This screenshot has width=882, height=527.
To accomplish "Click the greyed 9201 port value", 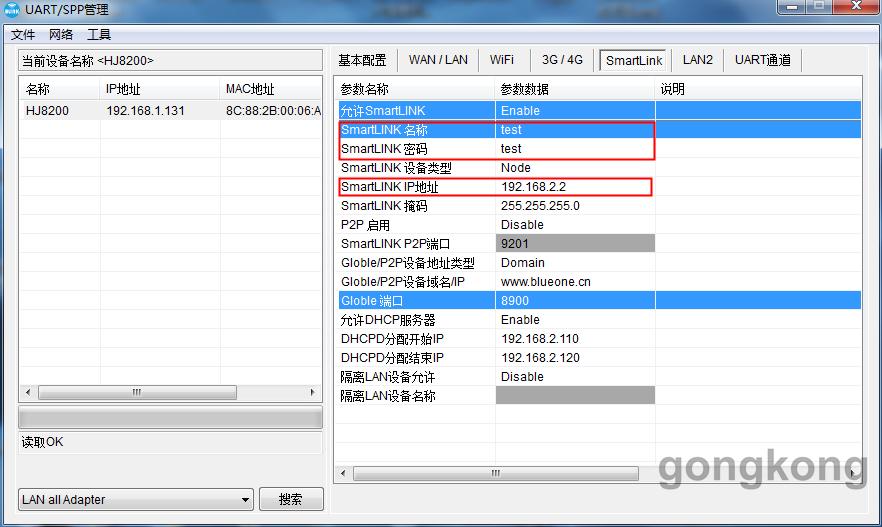I will pyautogui.click(x=575, y=244).
